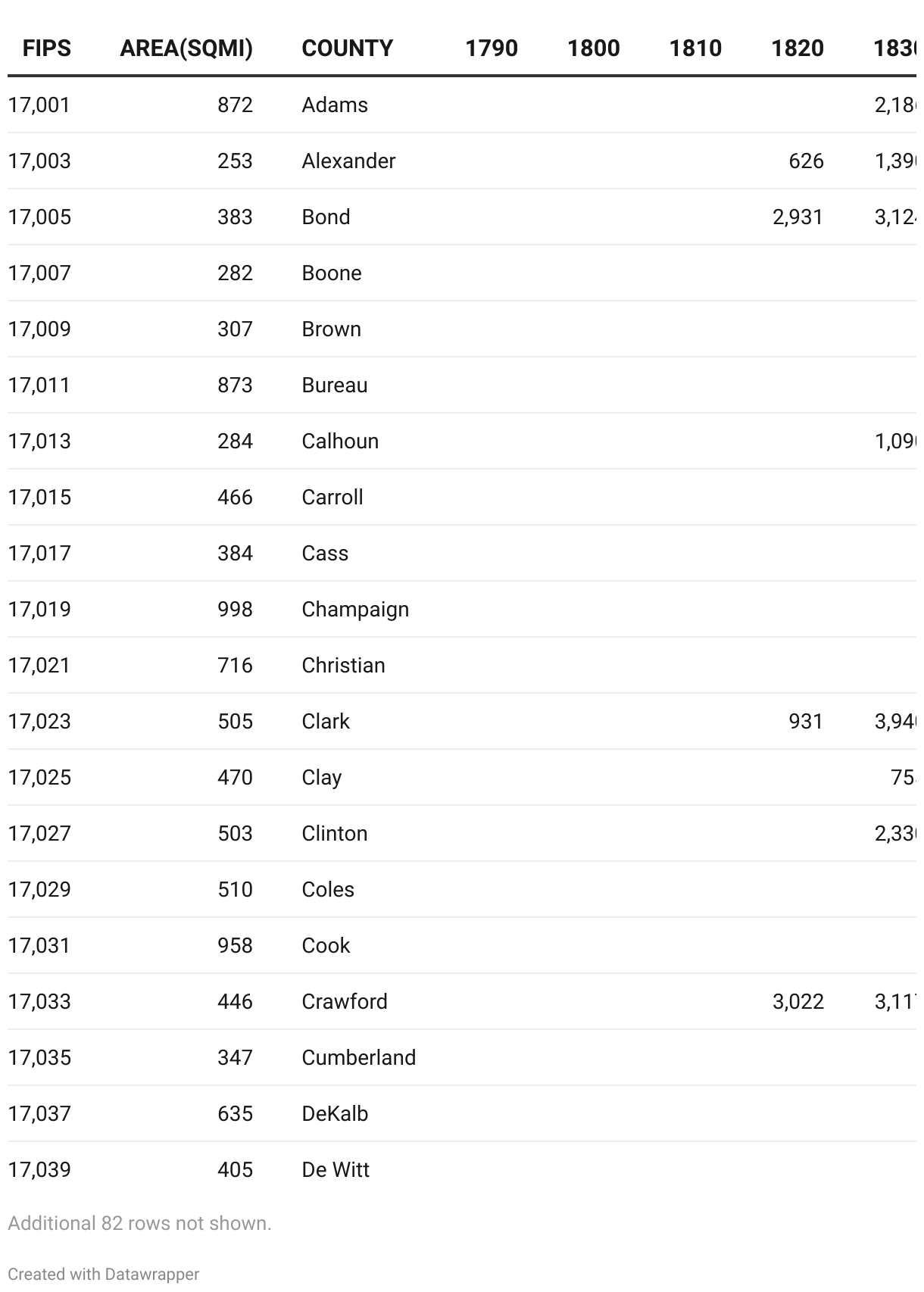Select Clark's 1820 value 931

click(x=806, y=721)
